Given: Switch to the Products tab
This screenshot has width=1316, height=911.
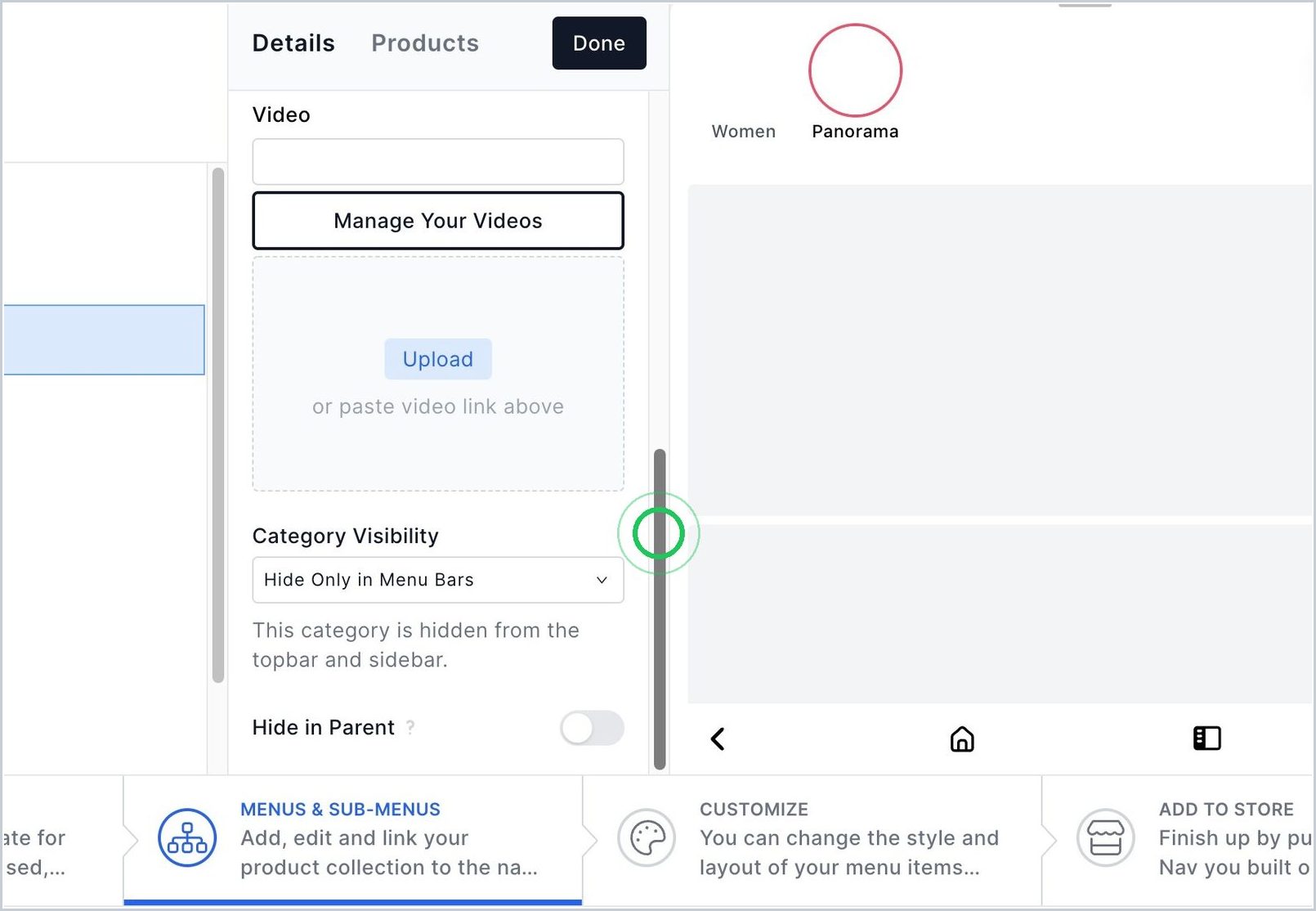Looking at the screenshot, I should click(425, 43).
